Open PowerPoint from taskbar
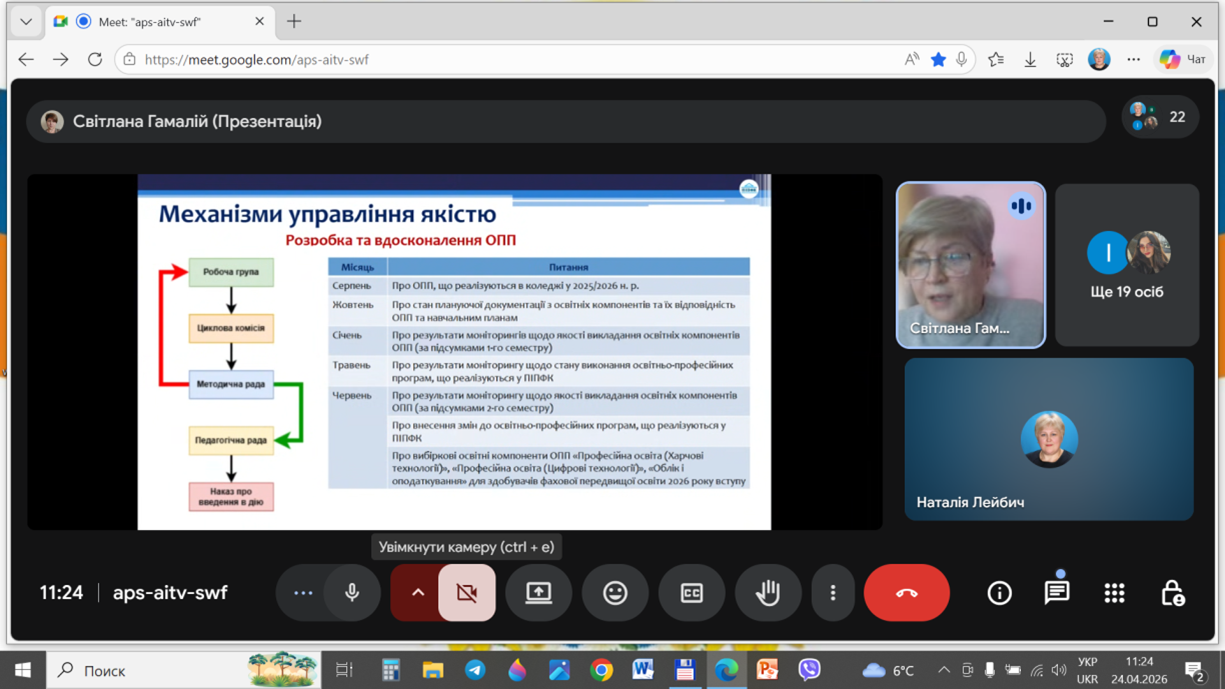Image resolution: width=1225 pixels, height=689 pixels. pyautogui.click(x=768, y=670)
